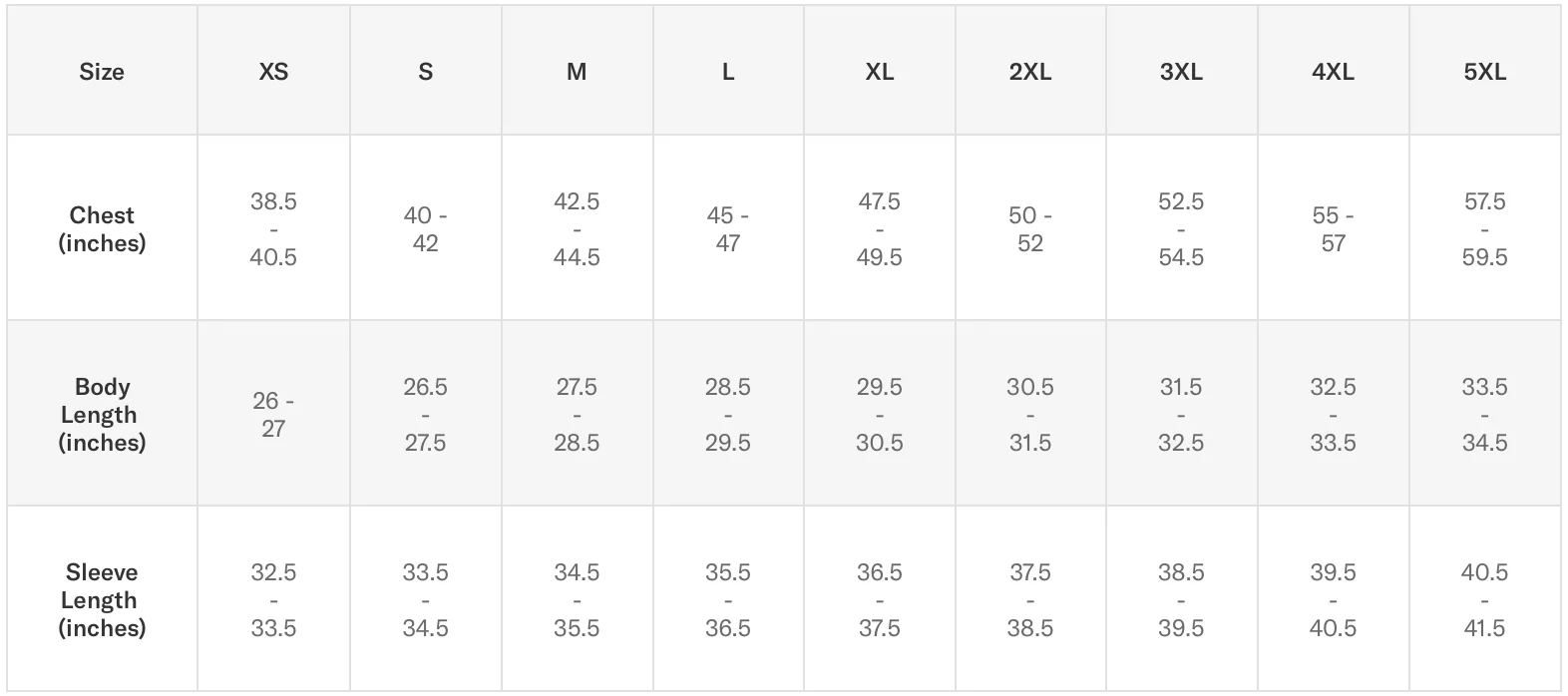Viewport: 1568px width, 696px height.
Task: Select the Chest (inches) row label
Action: tap(102, 229)
